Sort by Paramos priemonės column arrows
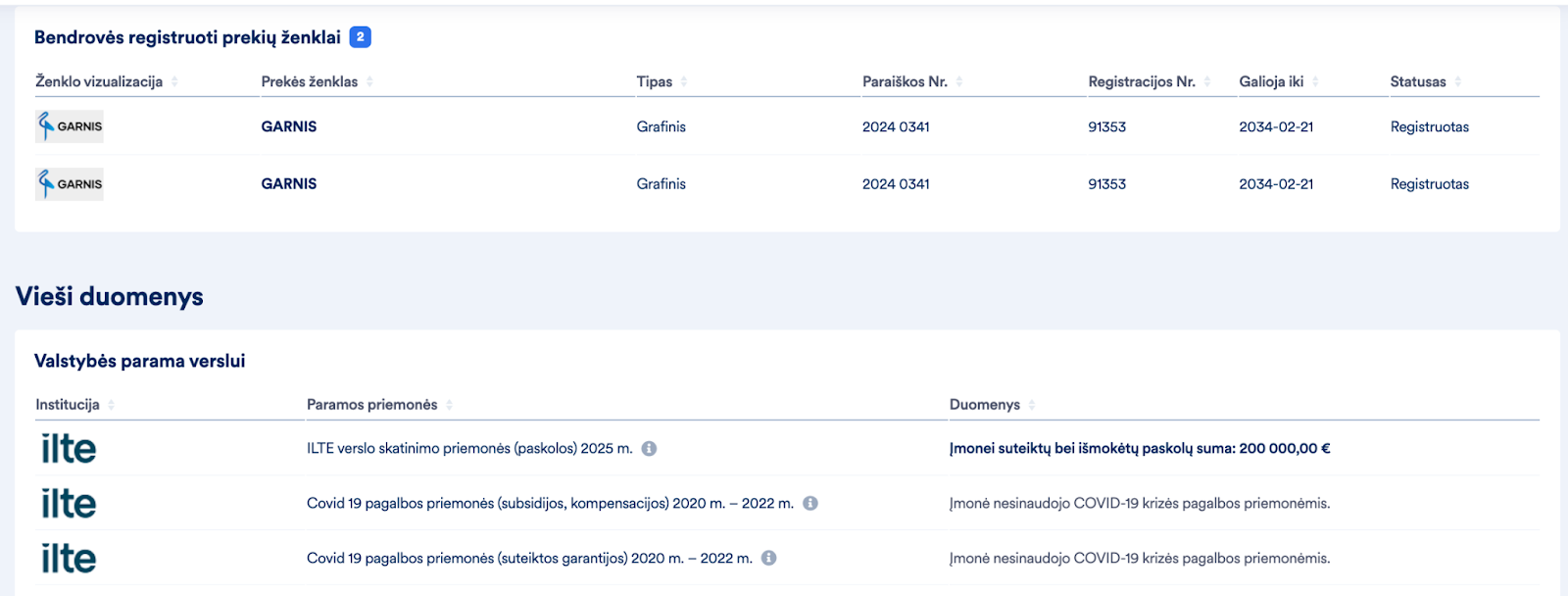1568x596 pixels. [449, 405]
